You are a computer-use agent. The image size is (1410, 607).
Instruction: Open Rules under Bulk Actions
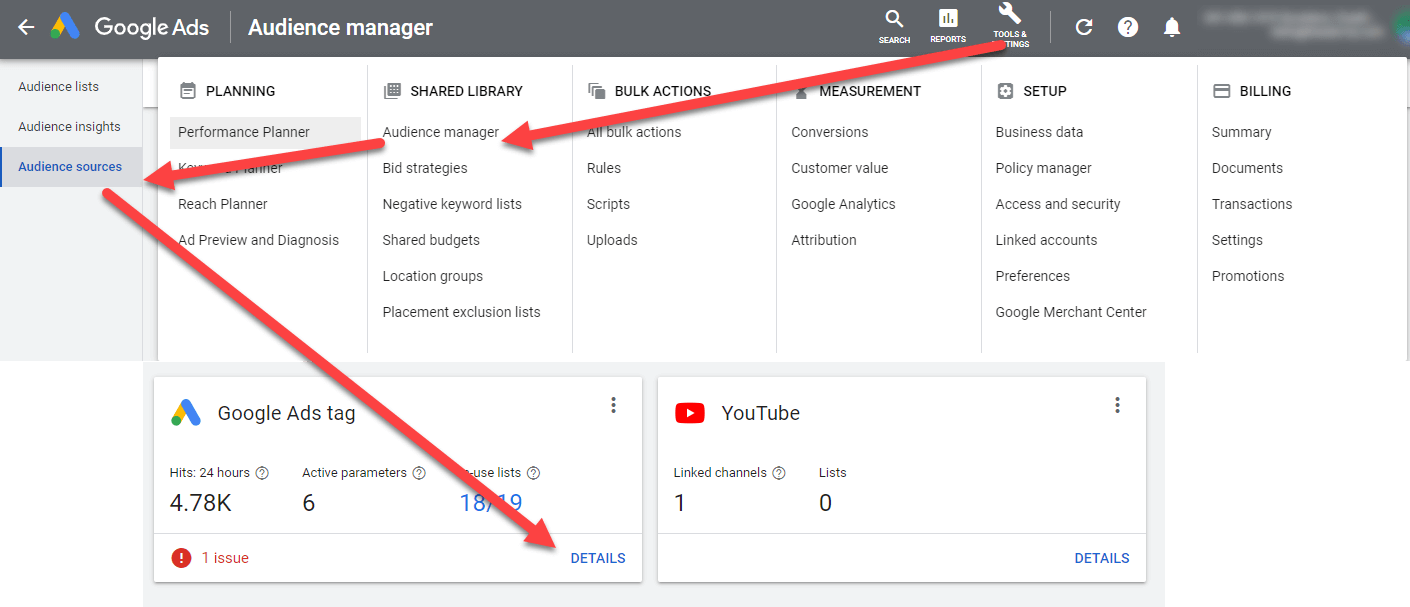[604, 168]
